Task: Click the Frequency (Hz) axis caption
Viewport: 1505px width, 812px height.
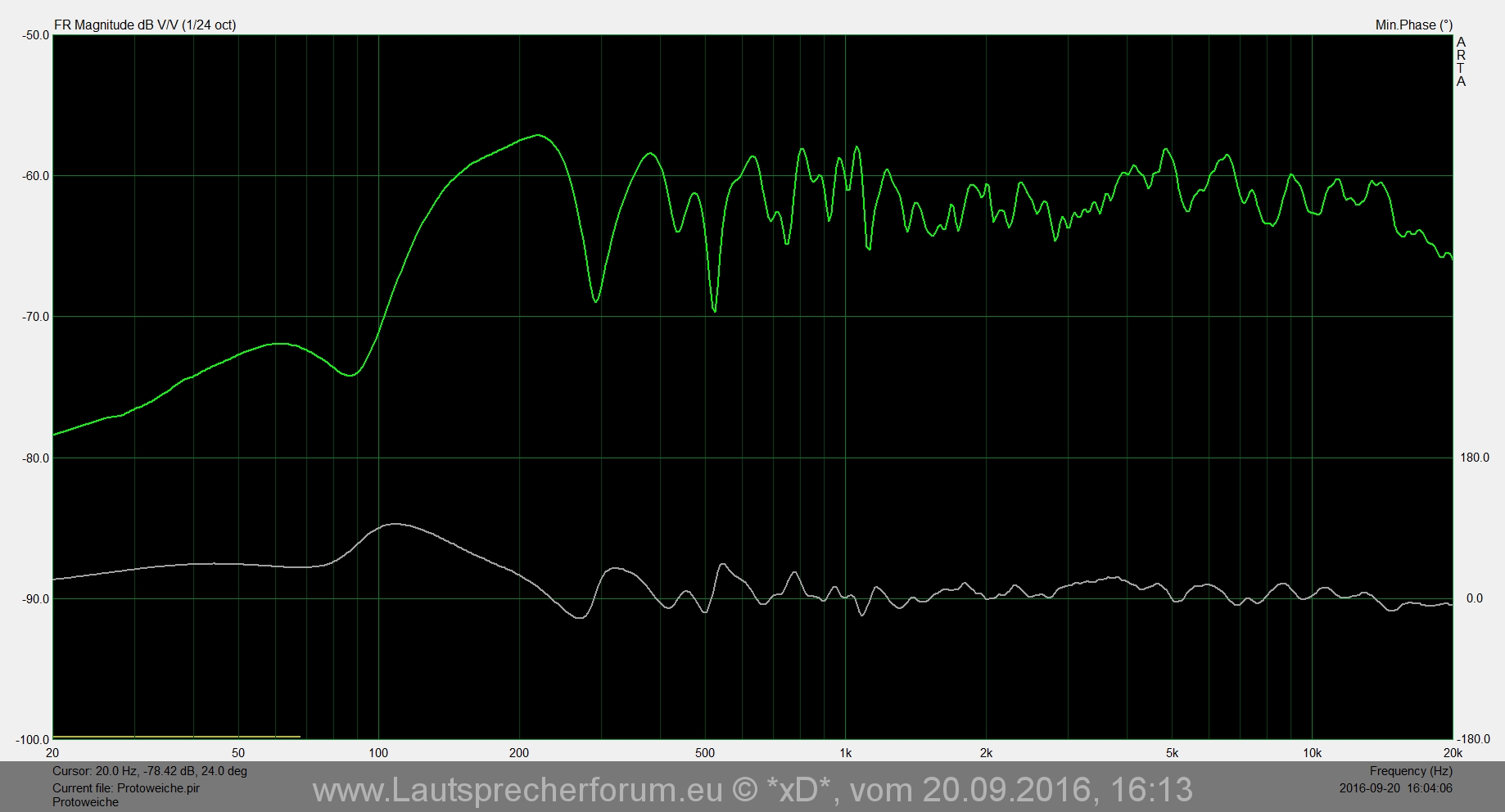Action: 1410,771
